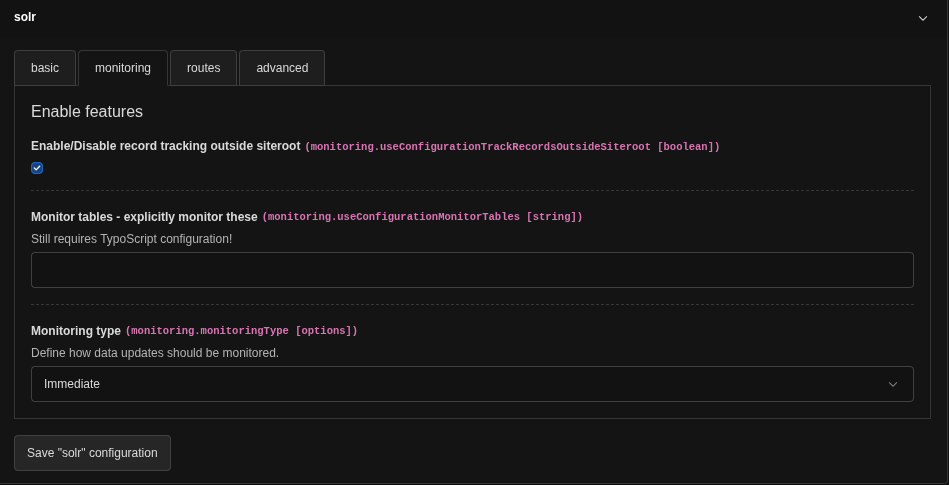Click the TypoScript configuration hint text
This screenshot has height=485, width=949.
131,239
